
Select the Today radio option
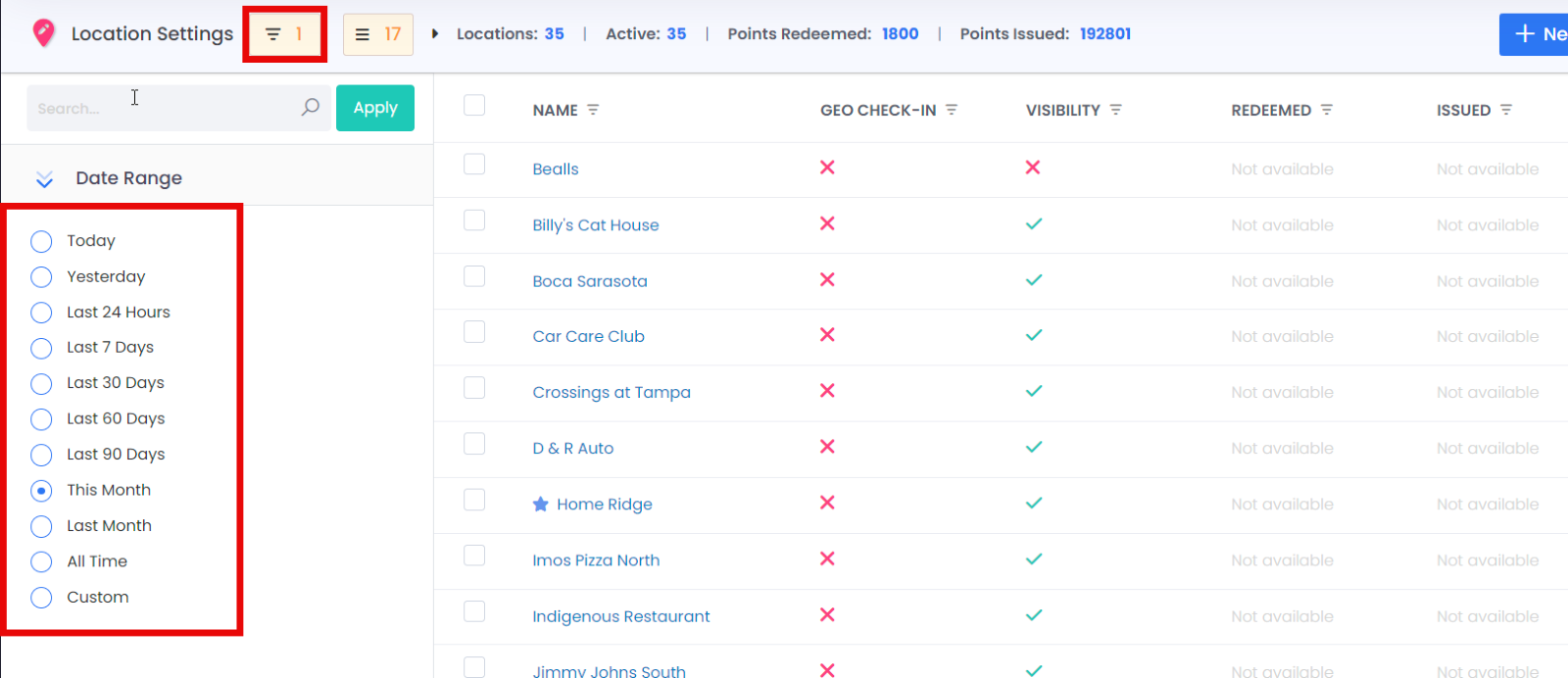tap(41, 241)
